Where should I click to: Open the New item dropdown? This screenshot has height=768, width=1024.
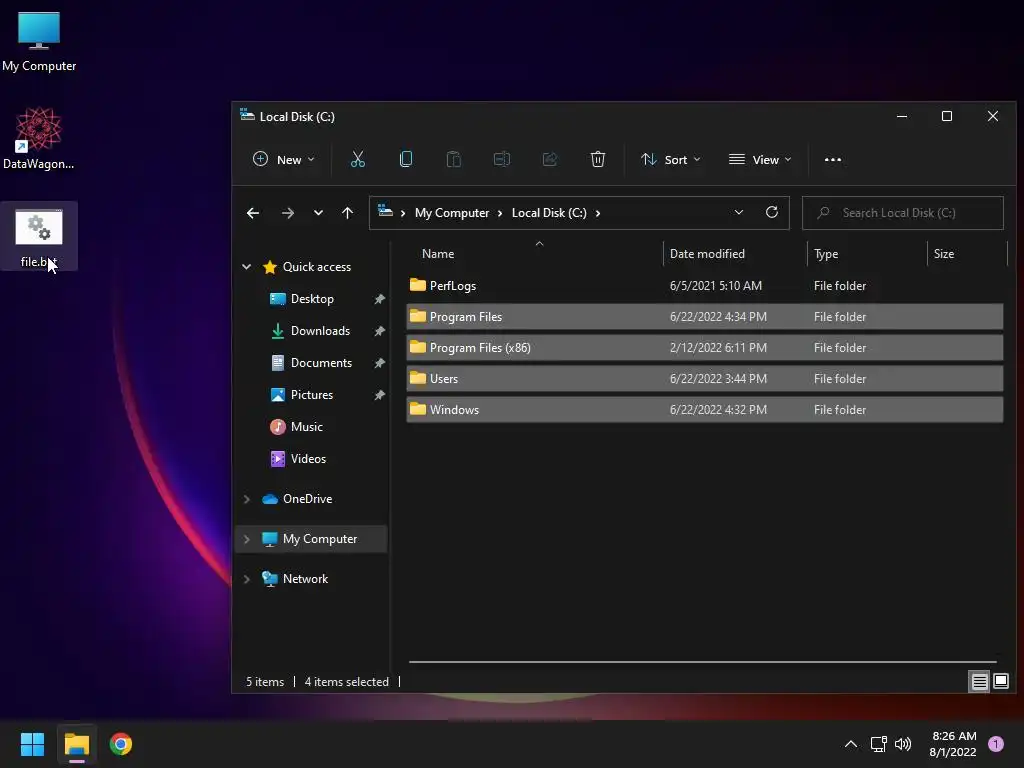click(284, 159)
